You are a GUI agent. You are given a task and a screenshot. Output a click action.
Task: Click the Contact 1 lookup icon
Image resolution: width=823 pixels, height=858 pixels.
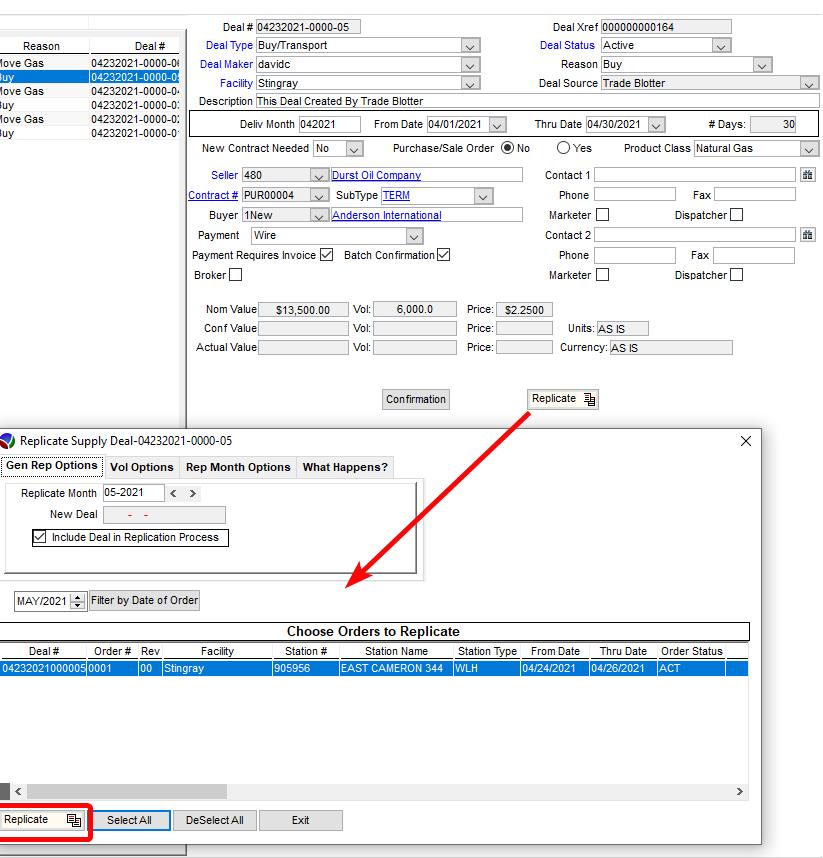(807, 175)
